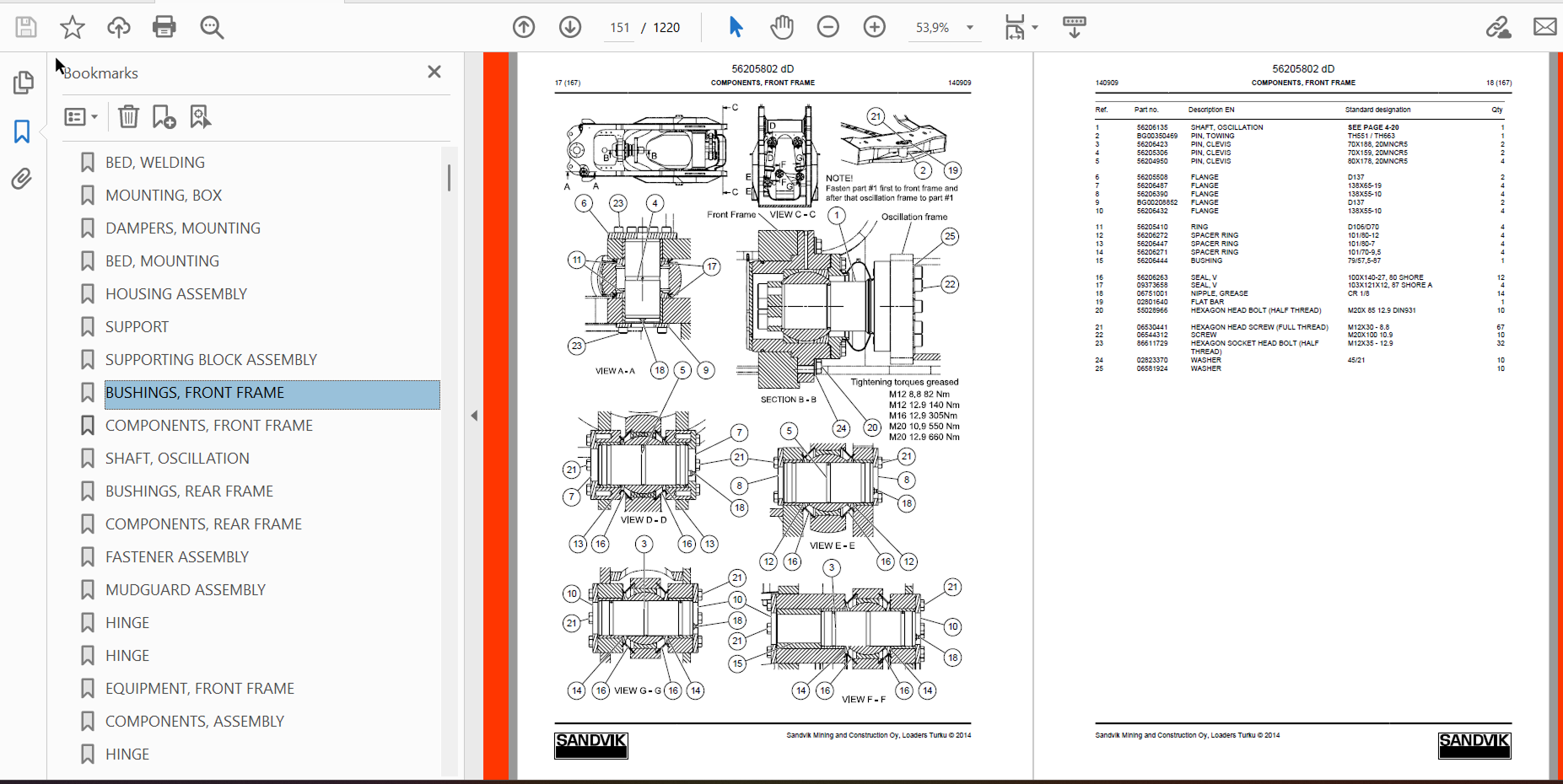Click the page number input field
Image resolution: width=1563 pixels, height=784 pixels.
pos(620,27)
